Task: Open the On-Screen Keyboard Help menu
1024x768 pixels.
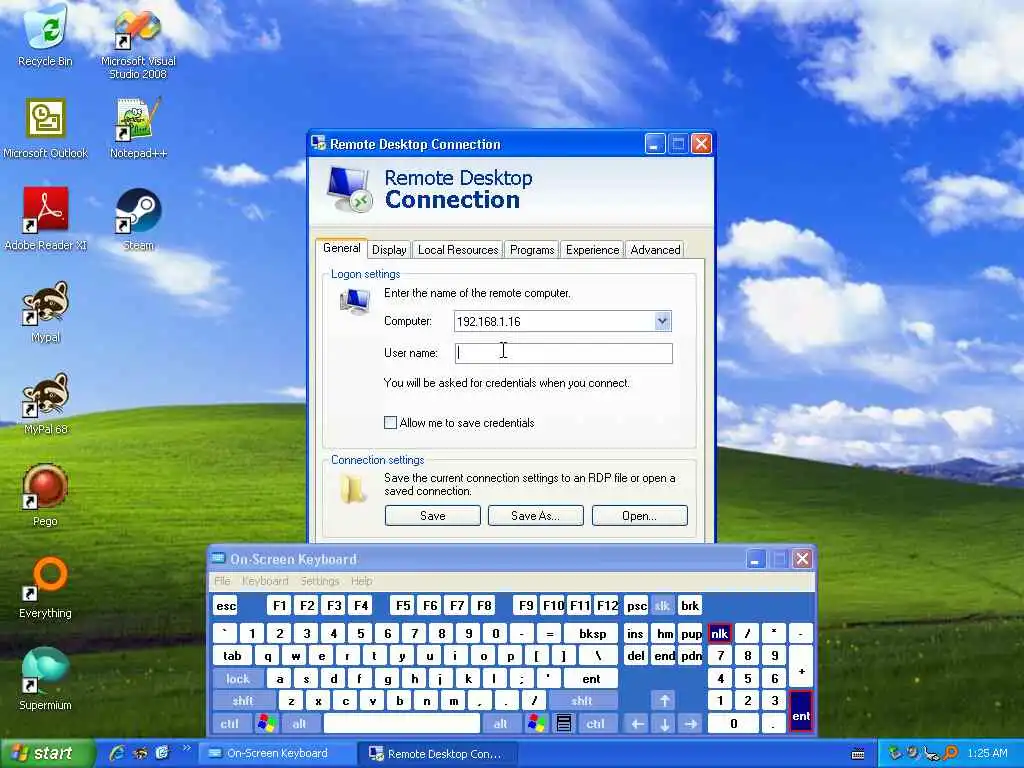Action: [361, 581]
